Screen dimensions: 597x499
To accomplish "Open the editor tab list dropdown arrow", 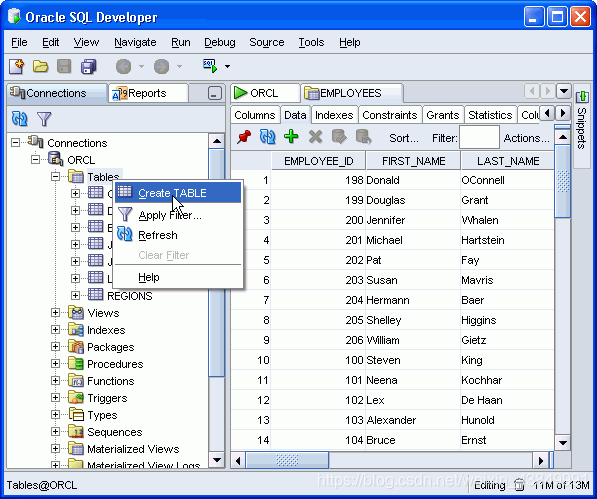I will coord(563,91).
